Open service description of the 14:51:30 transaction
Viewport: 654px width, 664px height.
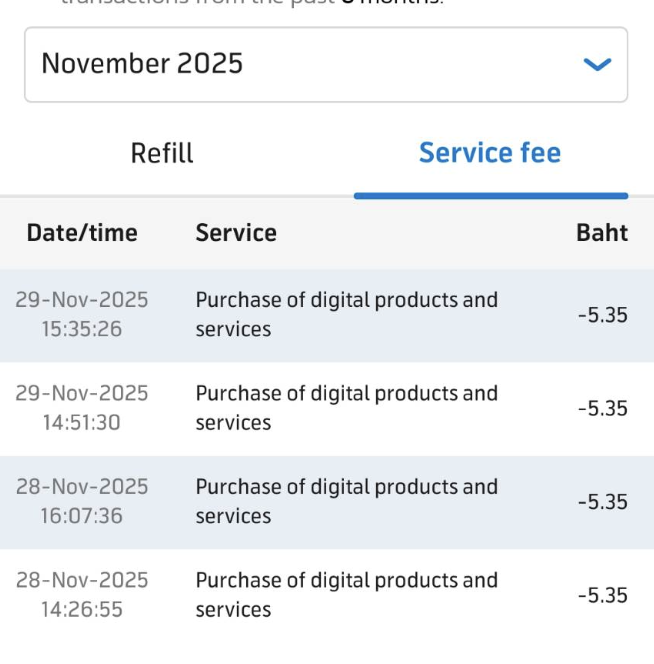click(x=346, y=408)
